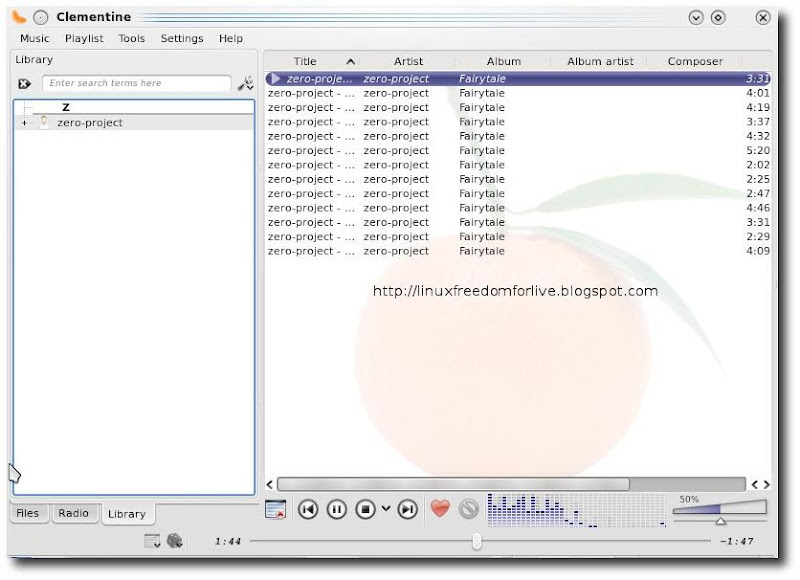Open the Help menu
This screenshot has width=800, height=580.
231,38
